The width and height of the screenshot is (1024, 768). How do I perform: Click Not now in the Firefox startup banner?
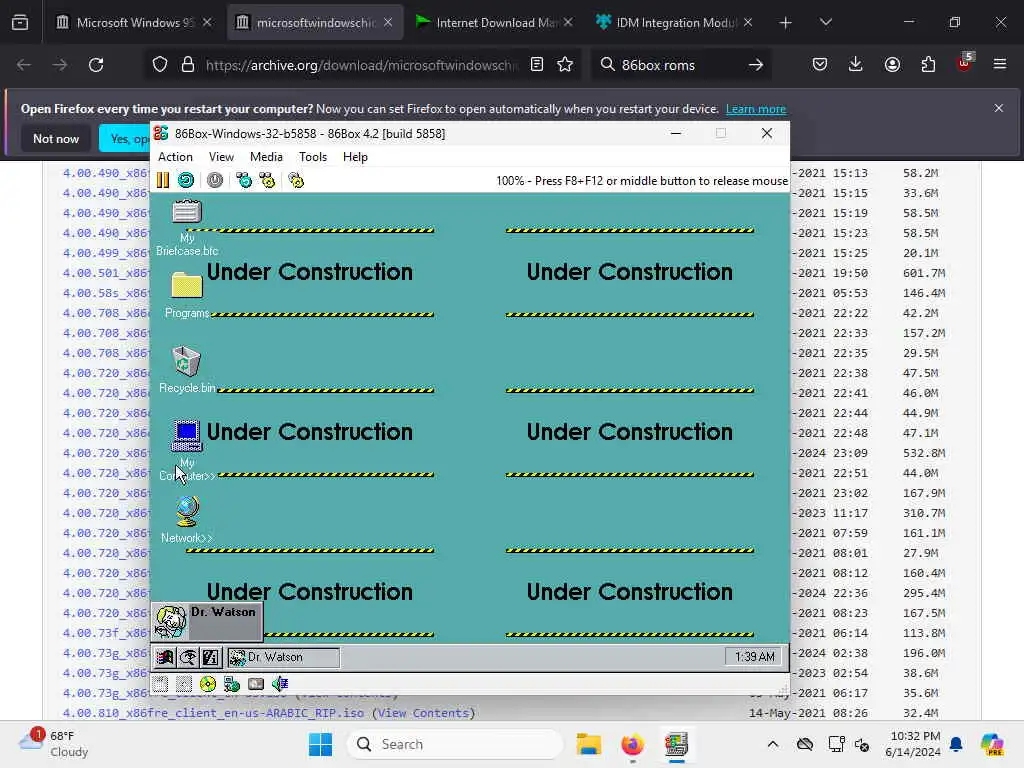click(x=56, y=138)
